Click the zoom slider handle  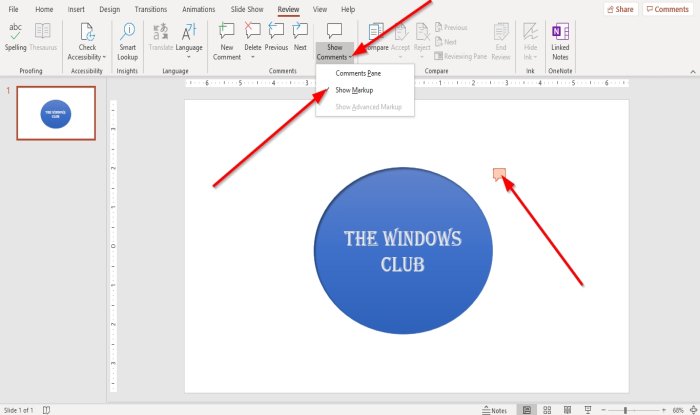(625, 410)
